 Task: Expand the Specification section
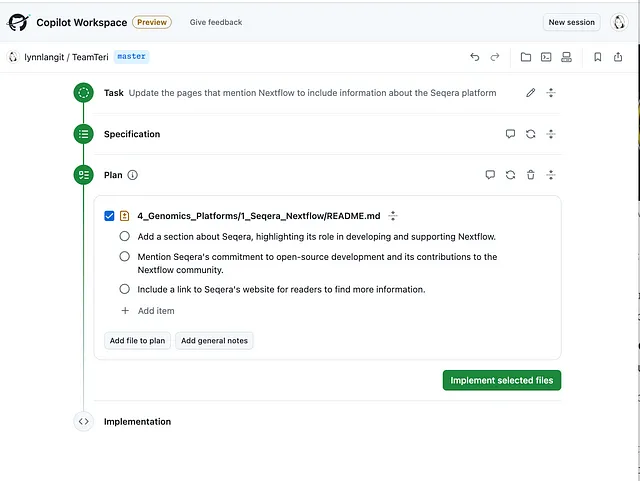551,134
